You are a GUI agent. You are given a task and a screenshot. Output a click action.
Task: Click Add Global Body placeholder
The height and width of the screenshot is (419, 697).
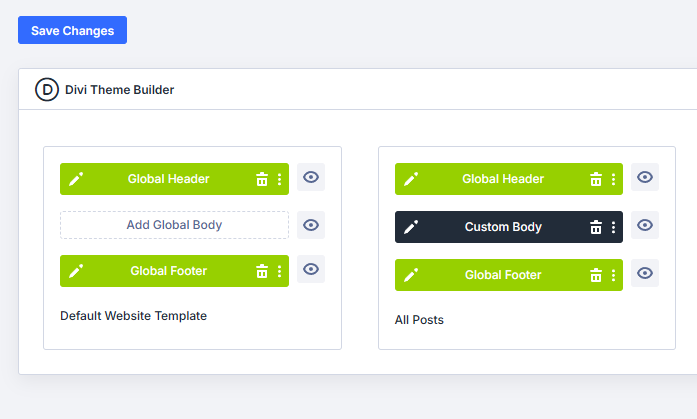(x=174, y=225)
